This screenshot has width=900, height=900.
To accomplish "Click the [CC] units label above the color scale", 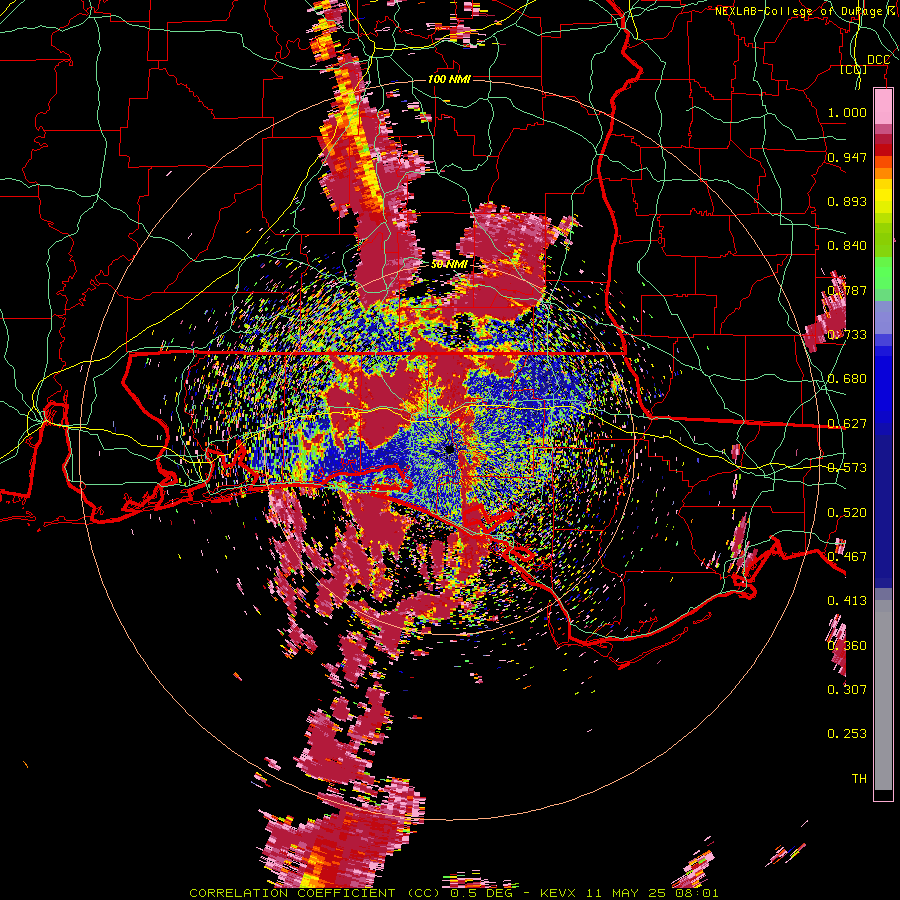I will [853, 69].
